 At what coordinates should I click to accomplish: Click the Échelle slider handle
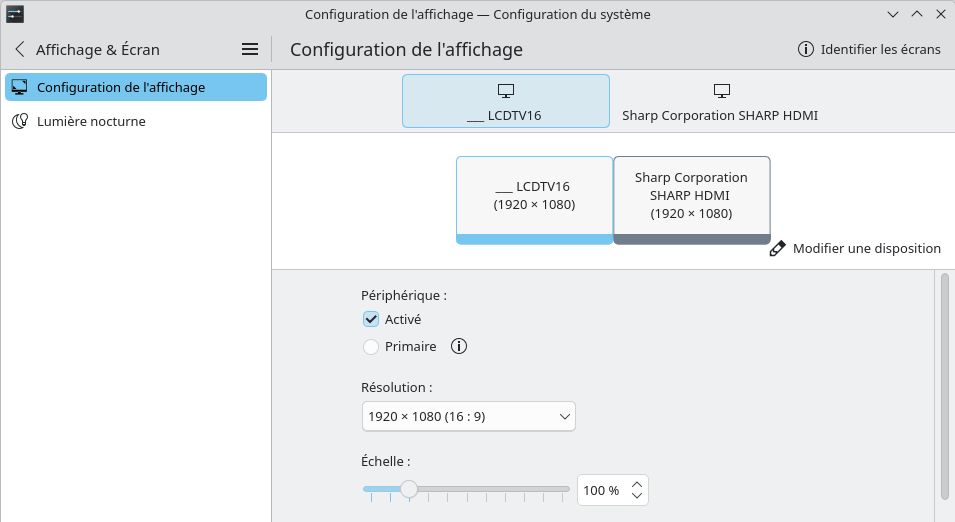408,489
